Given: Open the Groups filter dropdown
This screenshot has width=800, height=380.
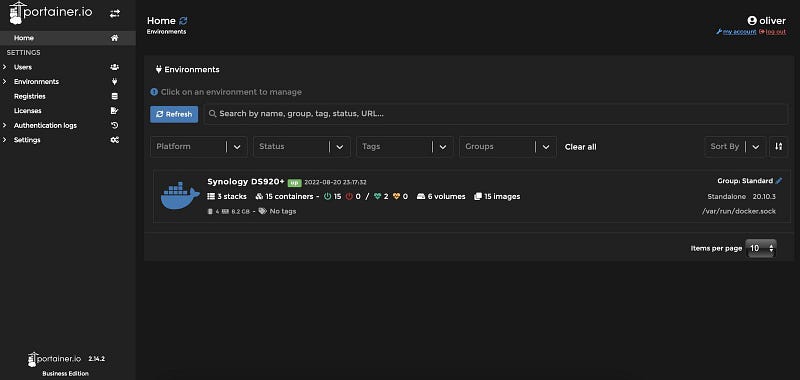Looking at the screenshot, I should pyautogui.click(x=508, y=146).
